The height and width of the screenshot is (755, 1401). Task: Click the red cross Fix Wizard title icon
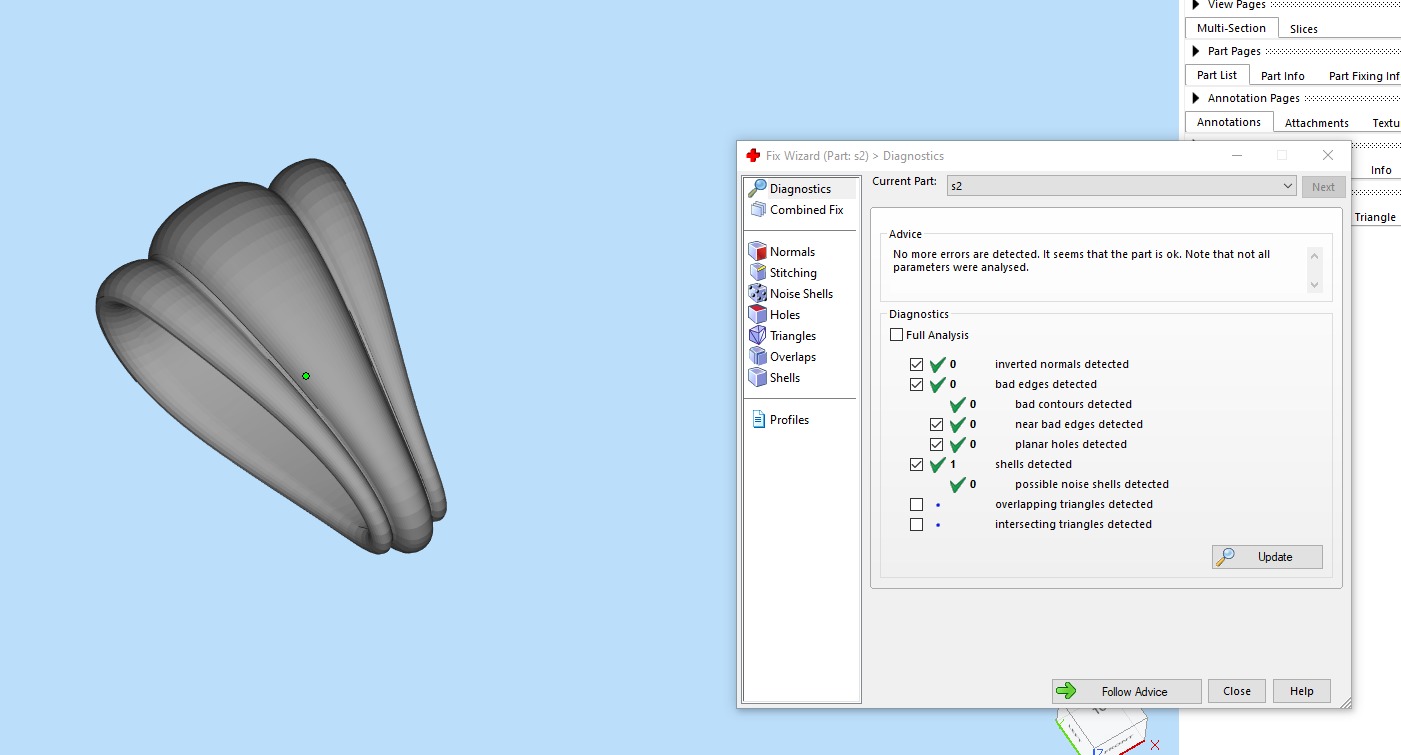coord(753,156)
